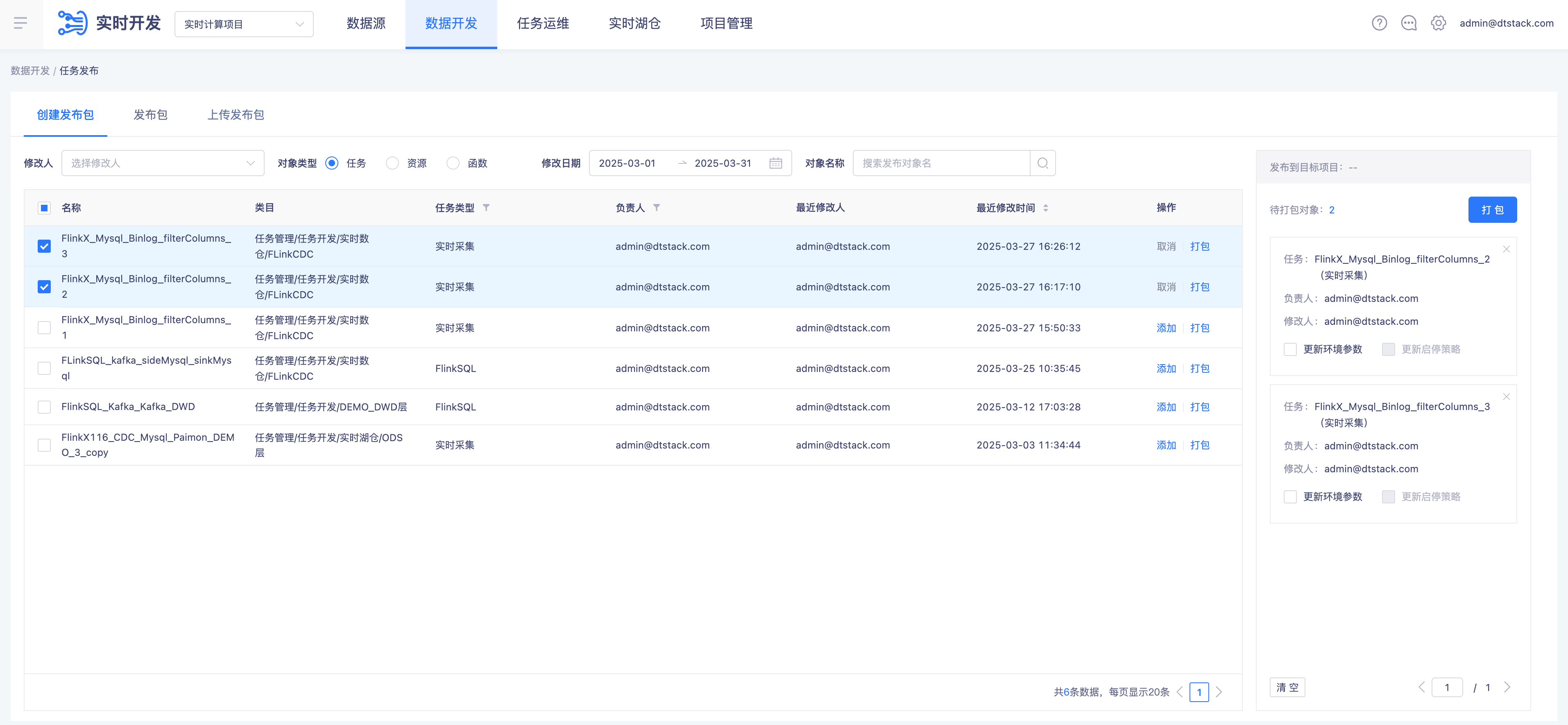Remove FlinkX_Mysql_Binlog_filterColumns_3 card with its close icon

click(1506, 396)
